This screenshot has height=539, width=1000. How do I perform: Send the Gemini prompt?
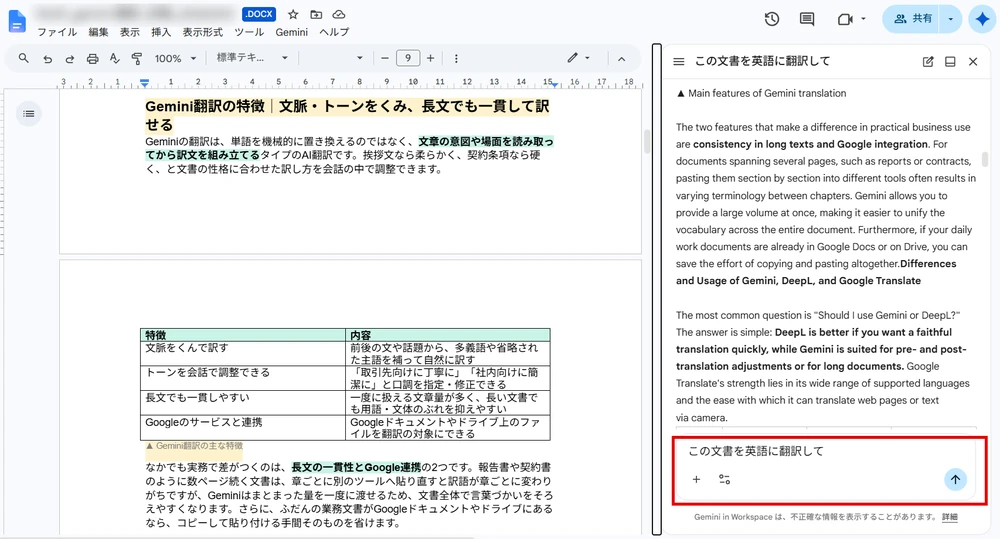(x=955, y=480)
